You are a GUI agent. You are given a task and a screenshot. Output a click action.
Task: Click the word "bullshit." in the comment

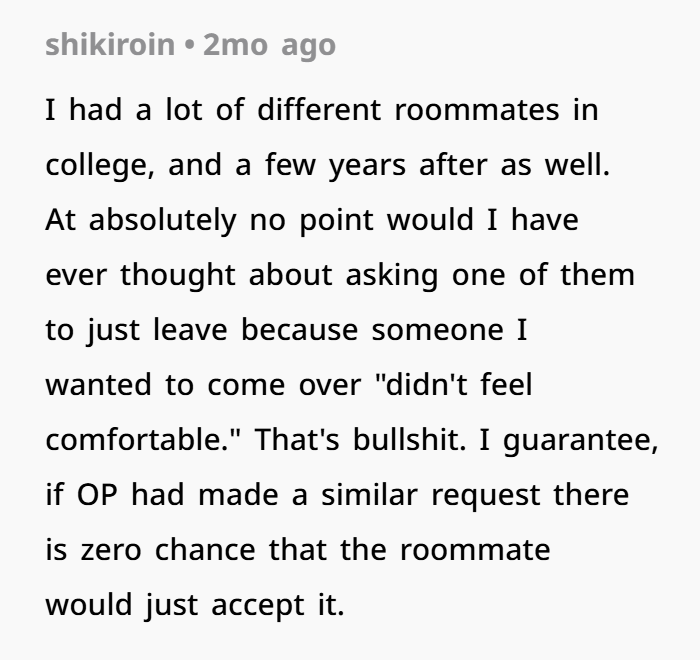[409, 440]
